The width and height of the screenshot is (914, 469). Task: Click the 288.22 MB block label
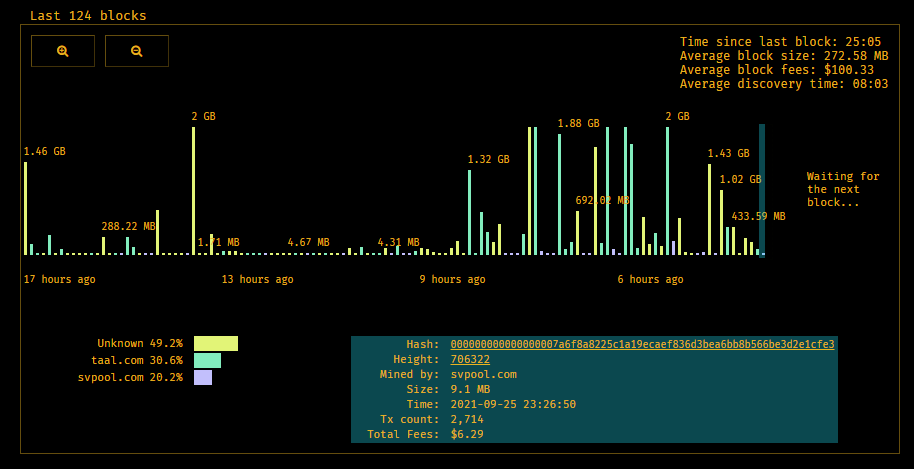point(128,227)
